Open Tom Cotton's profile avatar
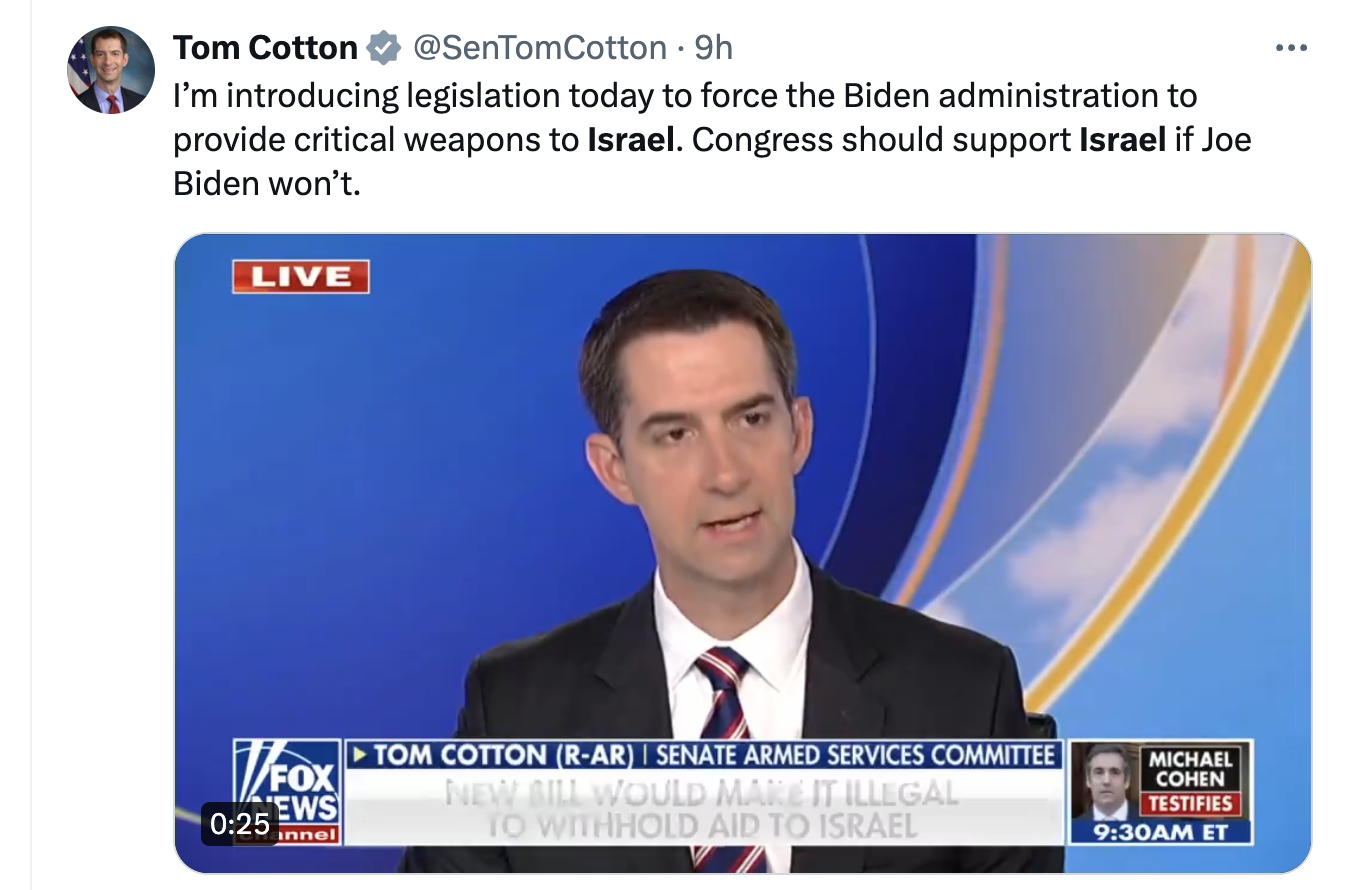 pyautogui.click(x=111, y=70)
